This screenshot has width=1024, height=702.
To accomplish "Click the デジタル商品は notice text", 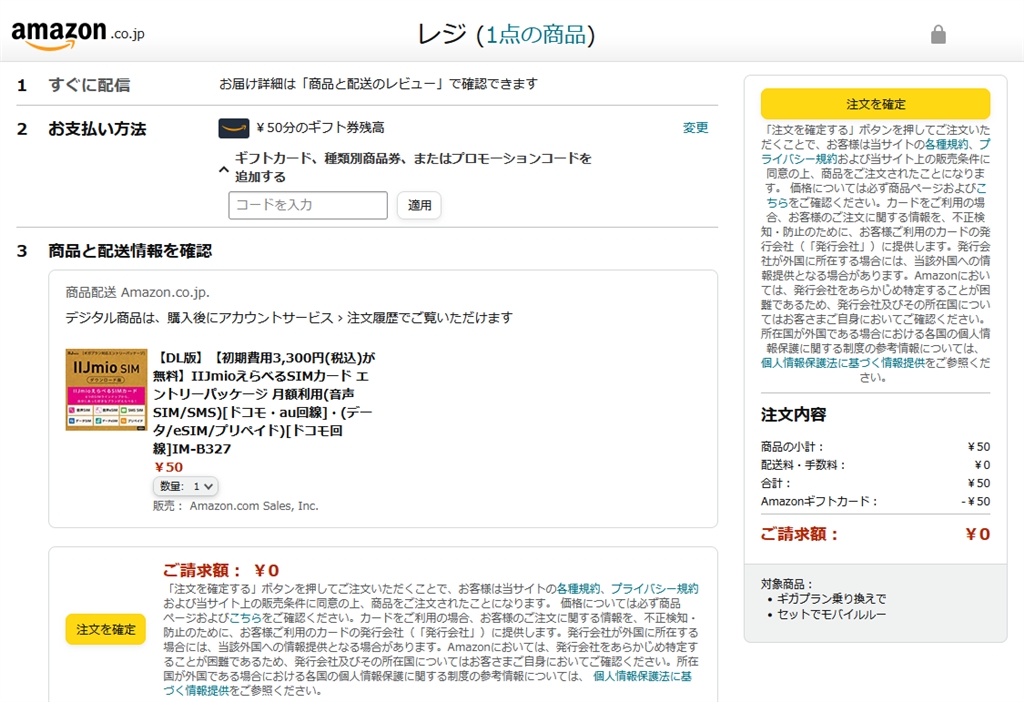I will tap(289, 317).
